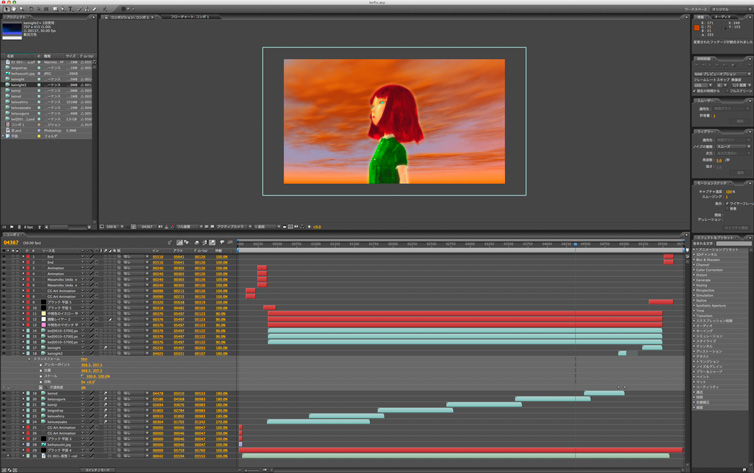Toggle the フルスクリーン checkbox in preview panel

click(727, 91)
